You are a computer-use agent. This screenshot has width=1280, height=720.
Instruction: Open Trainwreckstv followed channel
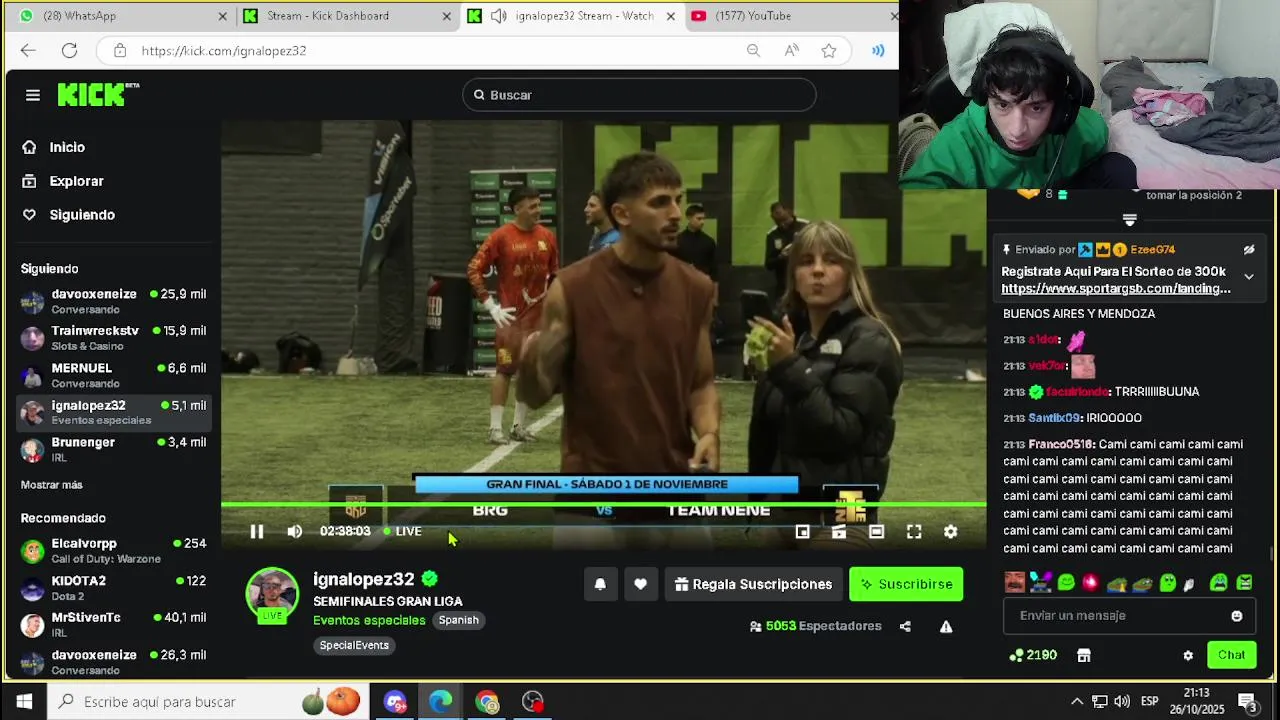pos(114,338)
